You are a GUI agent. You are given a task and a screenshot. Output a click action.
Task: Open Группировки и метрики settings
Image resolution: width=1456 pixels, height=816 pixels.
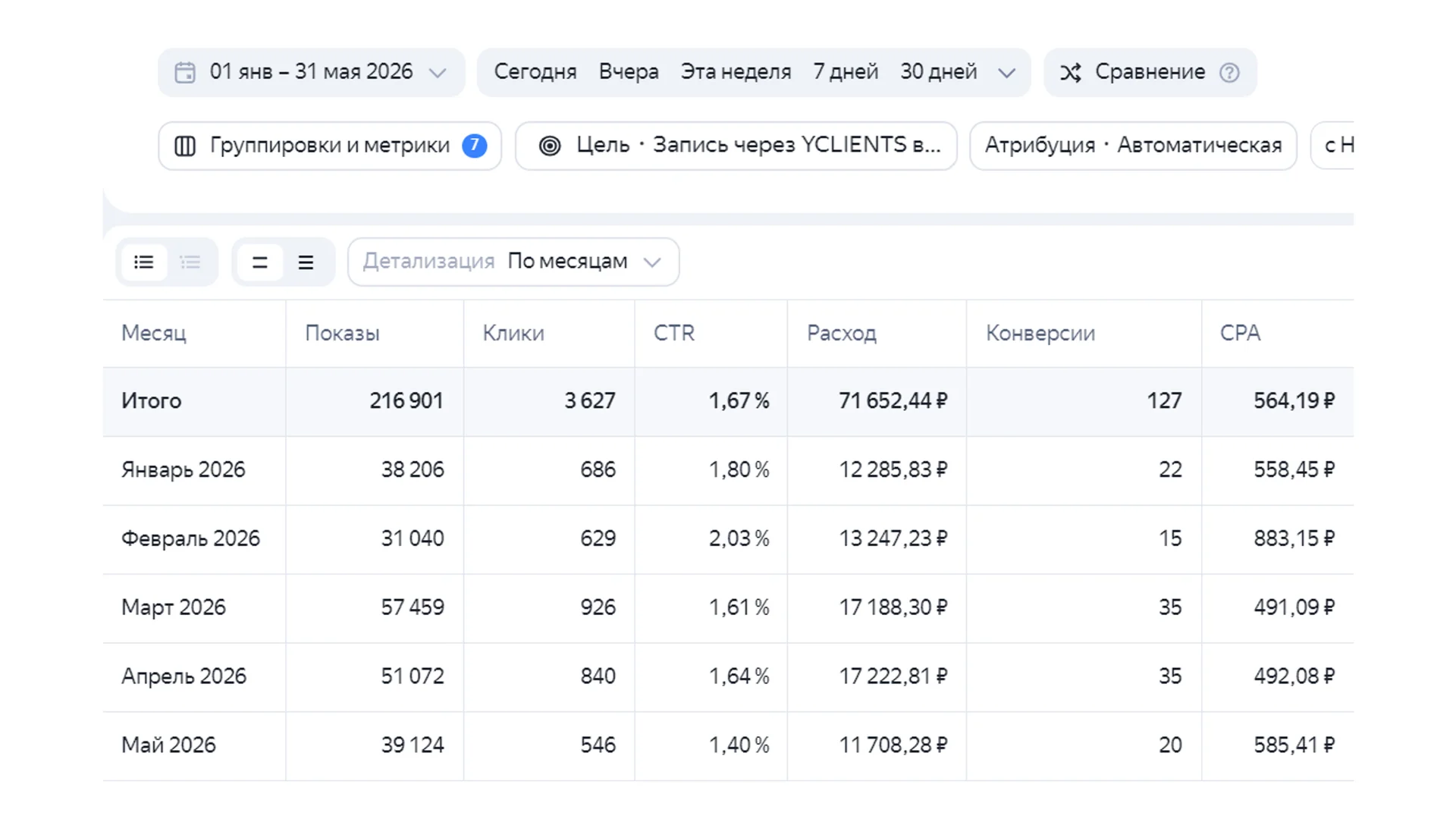(330, 146)
